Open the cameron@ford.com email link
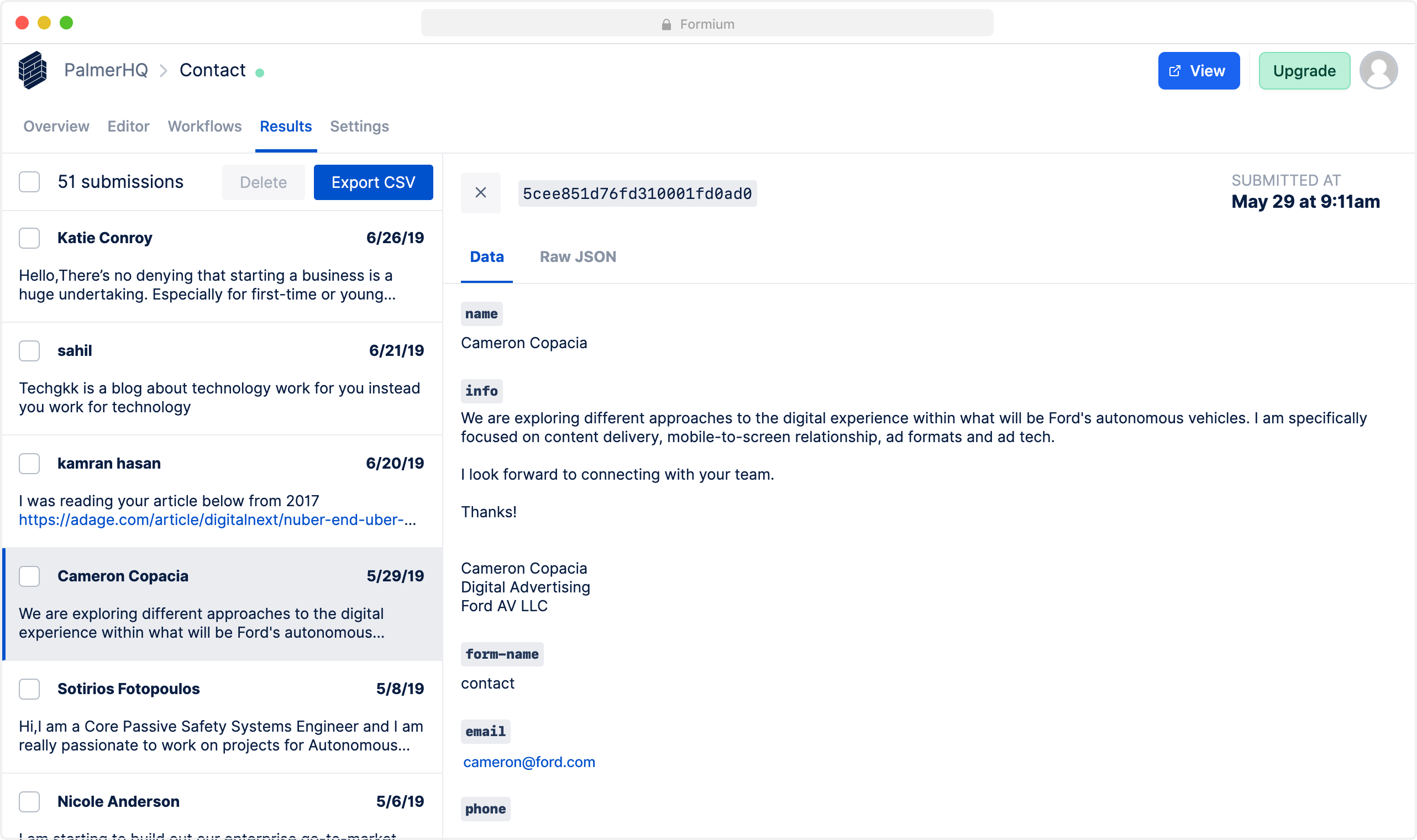Screen dimensions: 1417x840 pos(529,762)
